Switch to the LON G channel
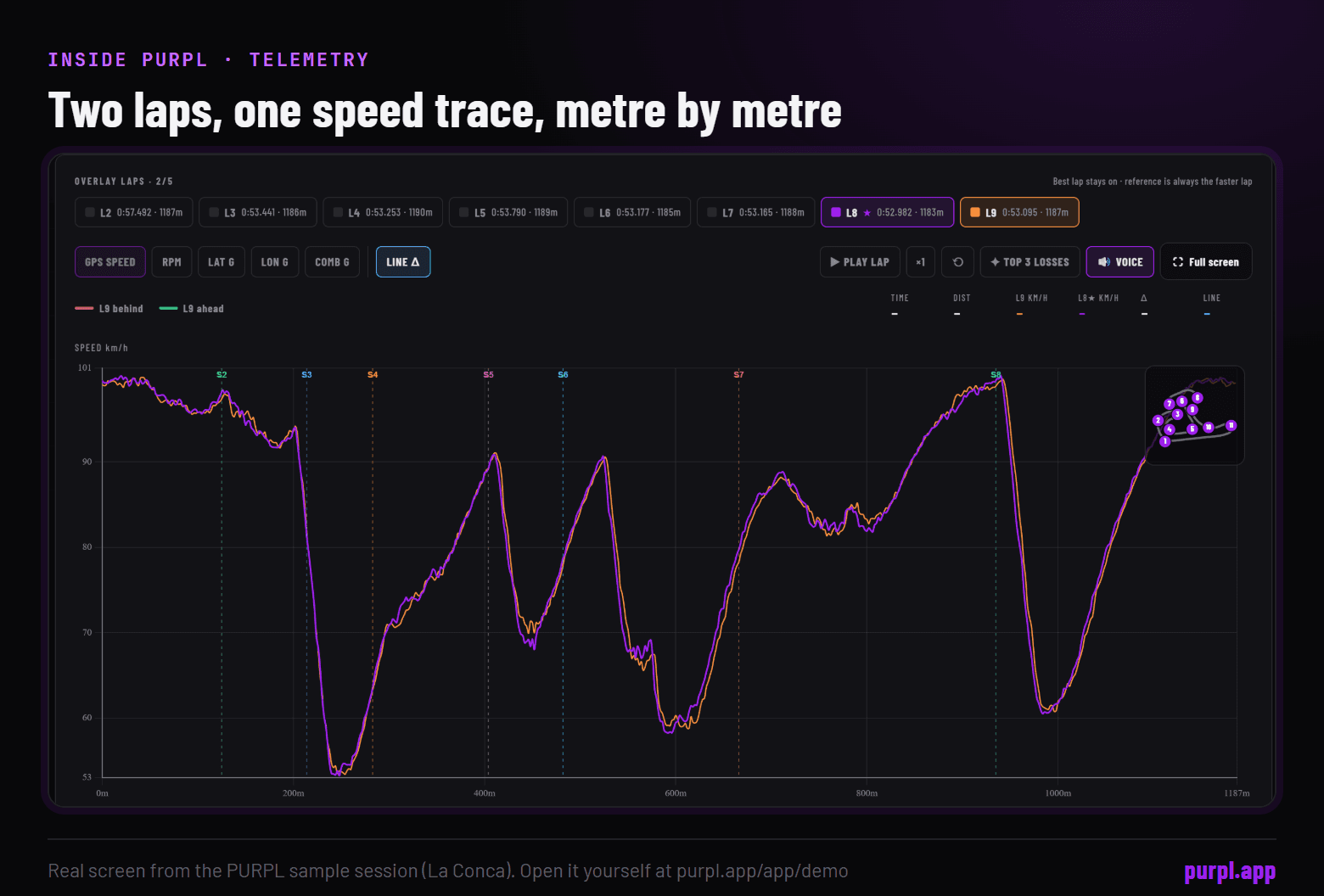 point(274,262)
